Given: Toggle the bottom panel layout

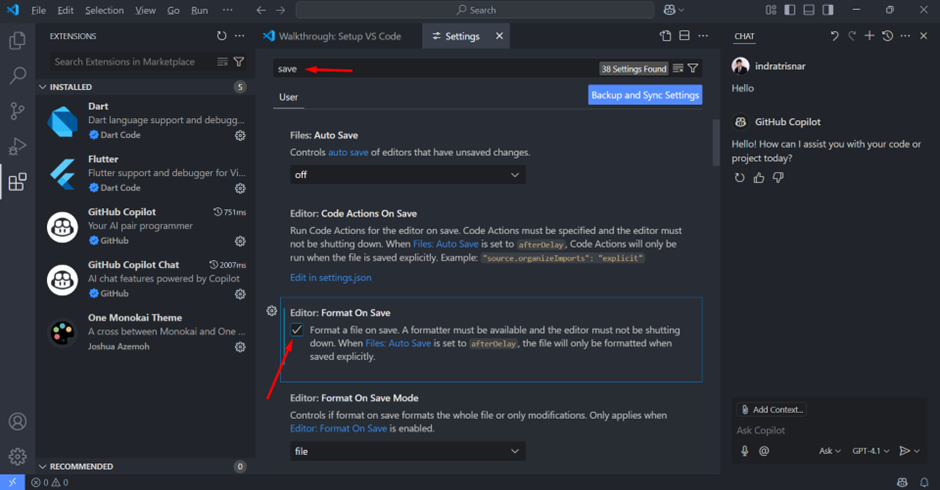Looking at the screenshot, I should point(809,10).
